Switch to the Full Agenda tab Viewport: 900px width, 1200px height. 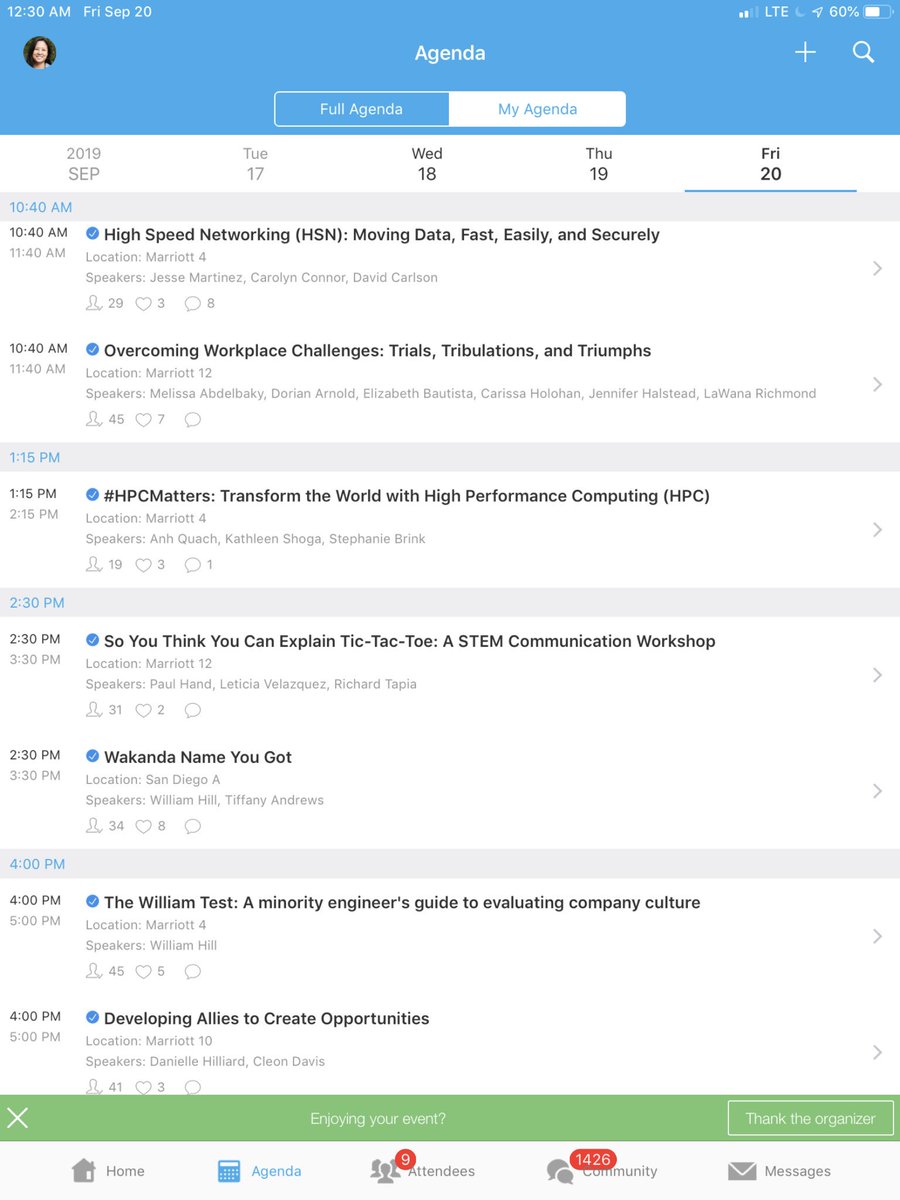(x=361, y=108)
